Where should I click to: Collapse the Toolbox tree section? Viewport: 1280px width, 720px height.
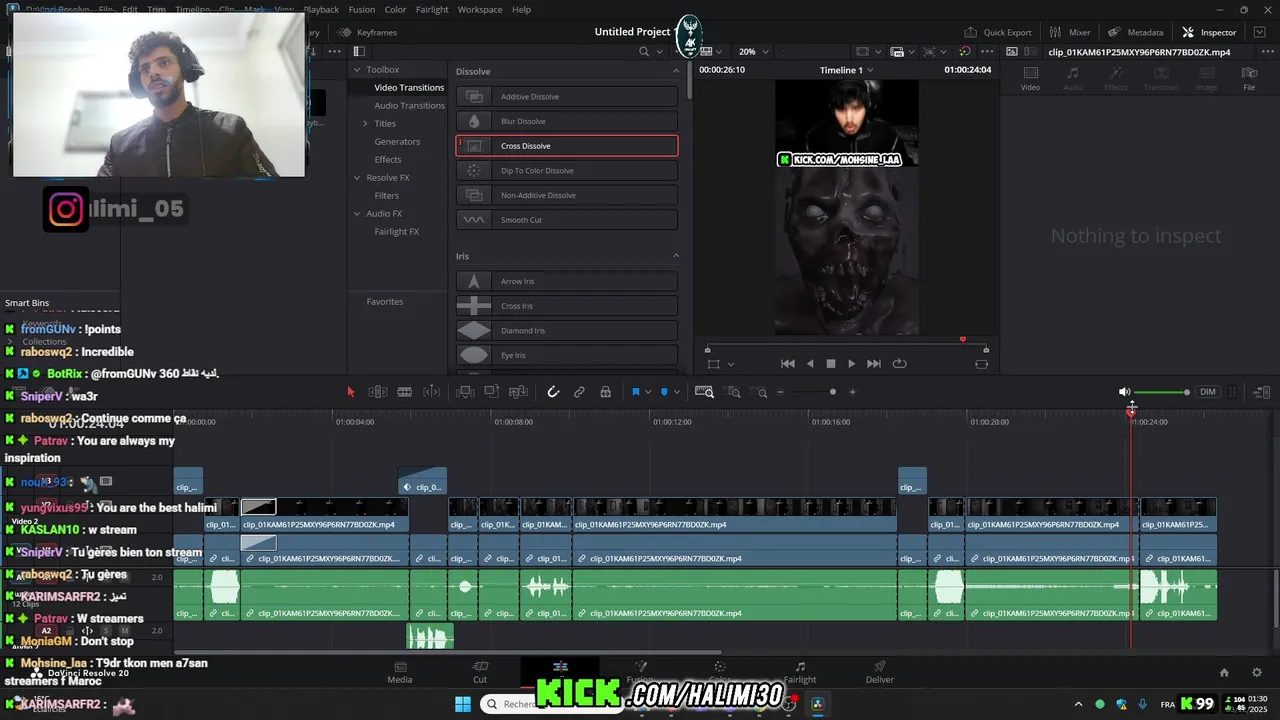[x=357, y=70]
